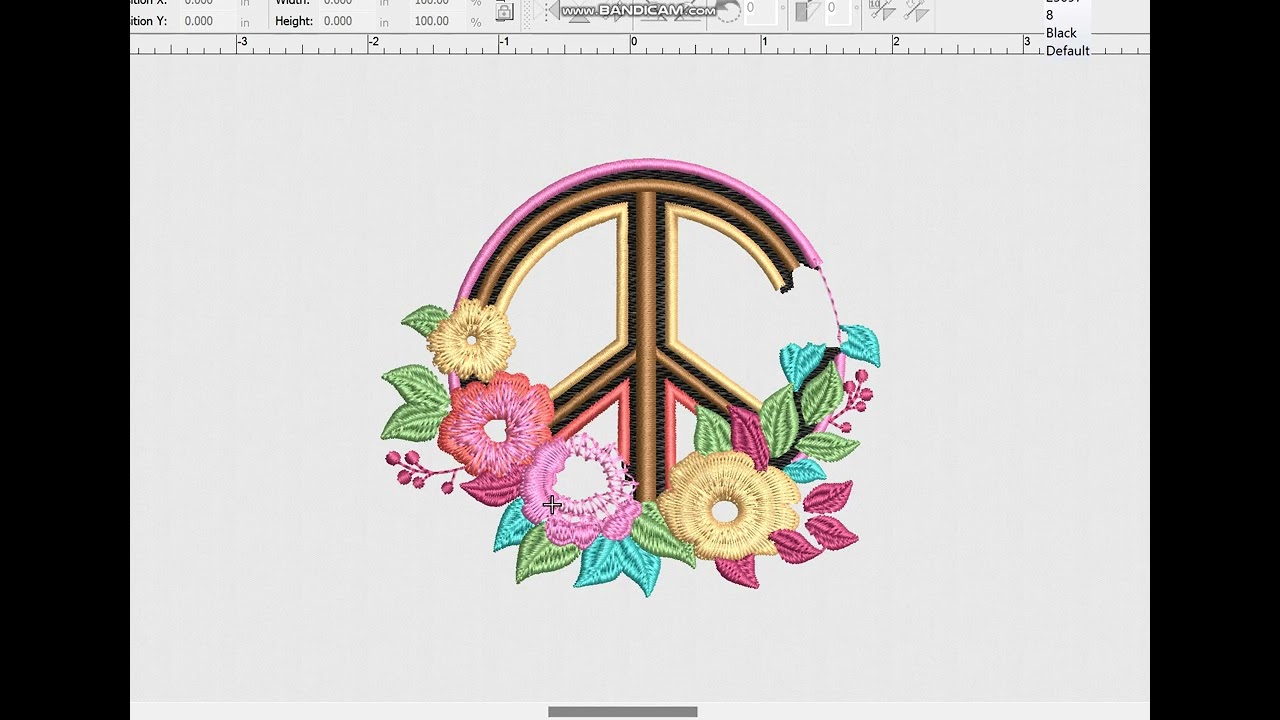Viewport: 1280px width, 720px height.
Task: Click the right arrows transform icon
Action: (x=916, y=11)
